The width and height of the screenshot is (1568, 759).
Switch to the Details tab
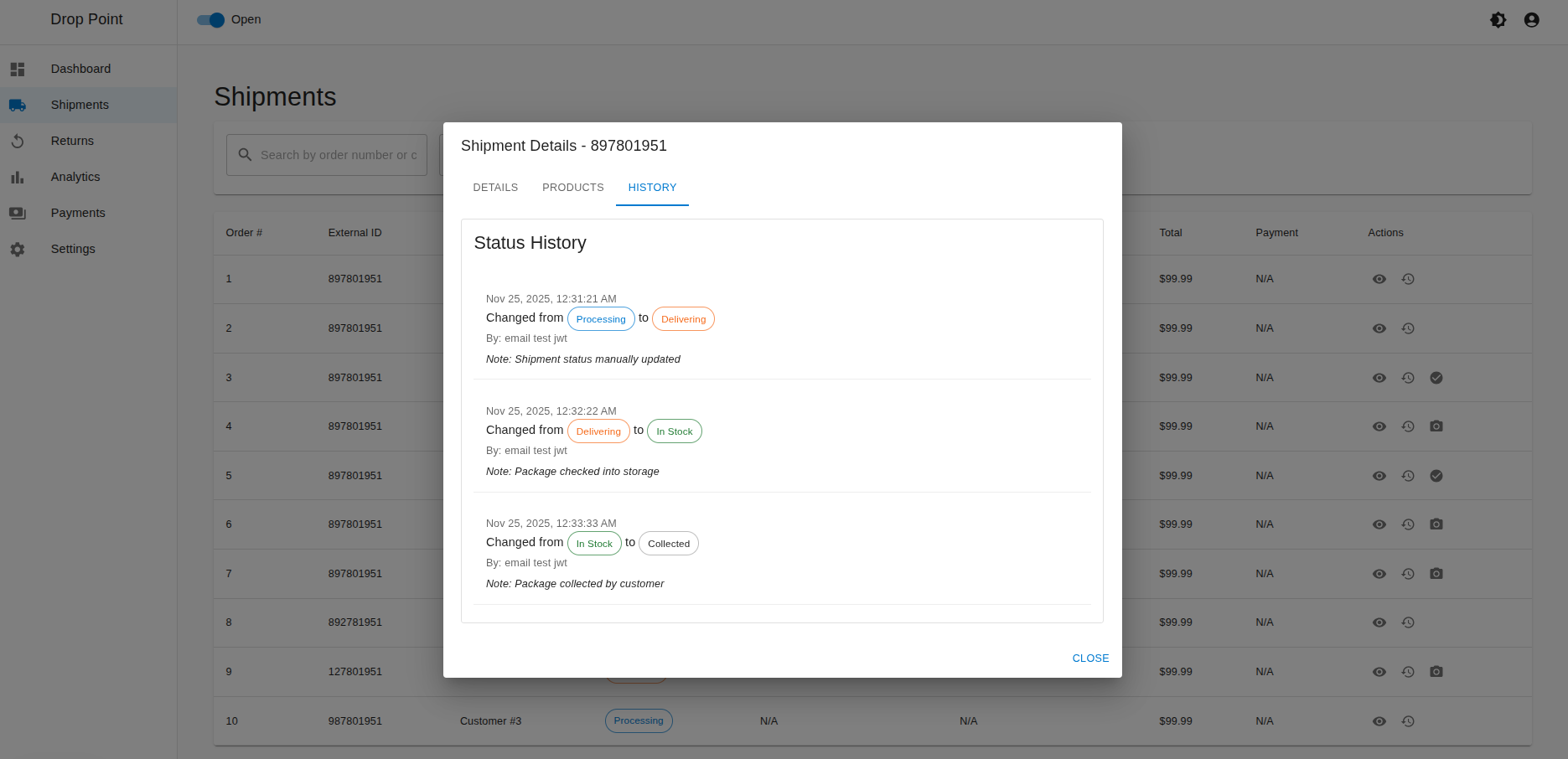click(495, 188)
